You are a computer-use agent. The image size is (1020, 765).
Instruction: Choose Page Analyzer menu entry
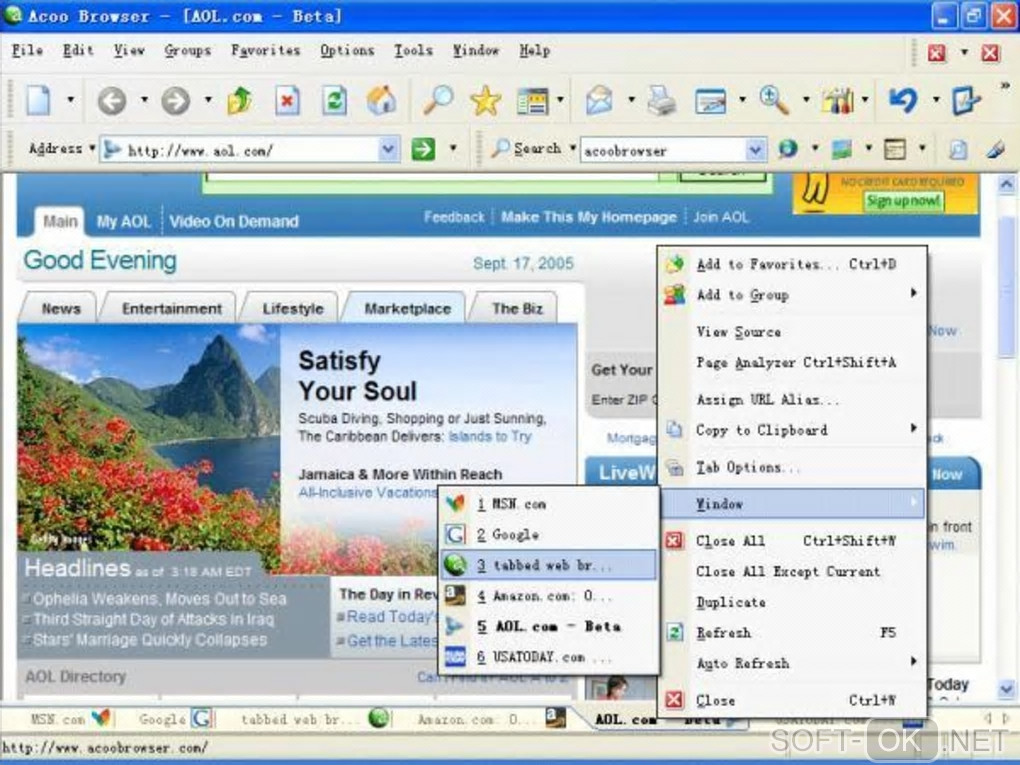(793, 362)
